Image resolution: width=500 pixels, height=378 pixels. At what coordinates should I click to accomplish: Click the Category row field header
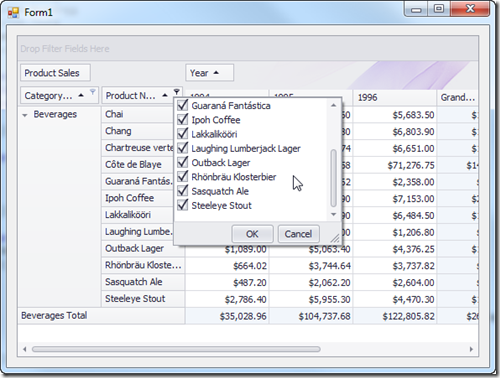(x=59, y=95)
